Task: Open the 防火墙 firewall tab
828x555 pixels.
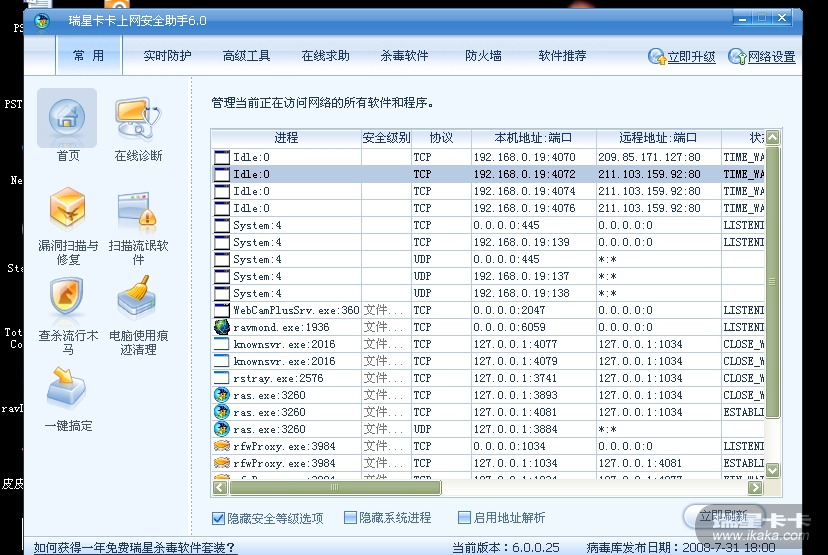Action: click(x=483, y=56)
